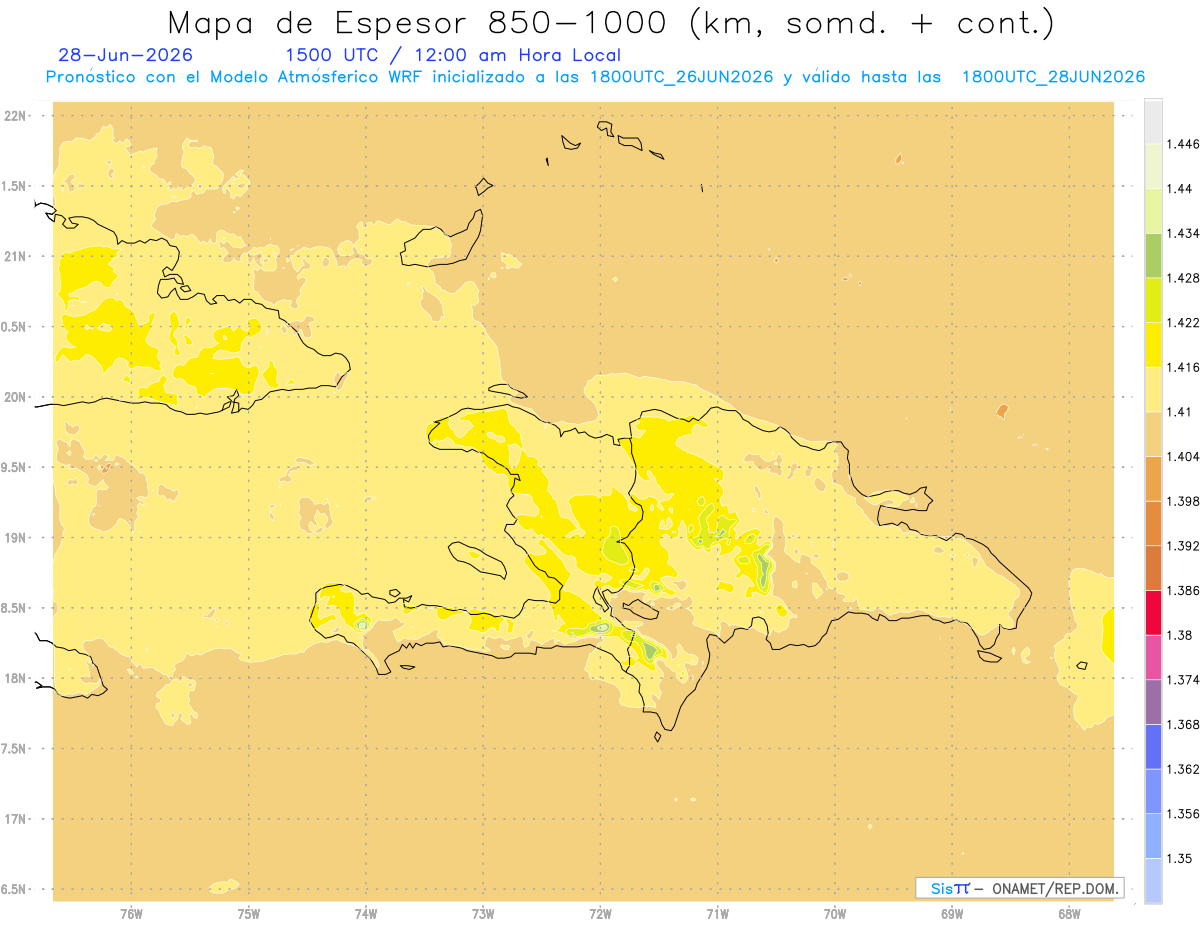
Task: Click the yellow-green legend swatch between 1.422 and 1.428
Action: click(x=1153, y=300)
